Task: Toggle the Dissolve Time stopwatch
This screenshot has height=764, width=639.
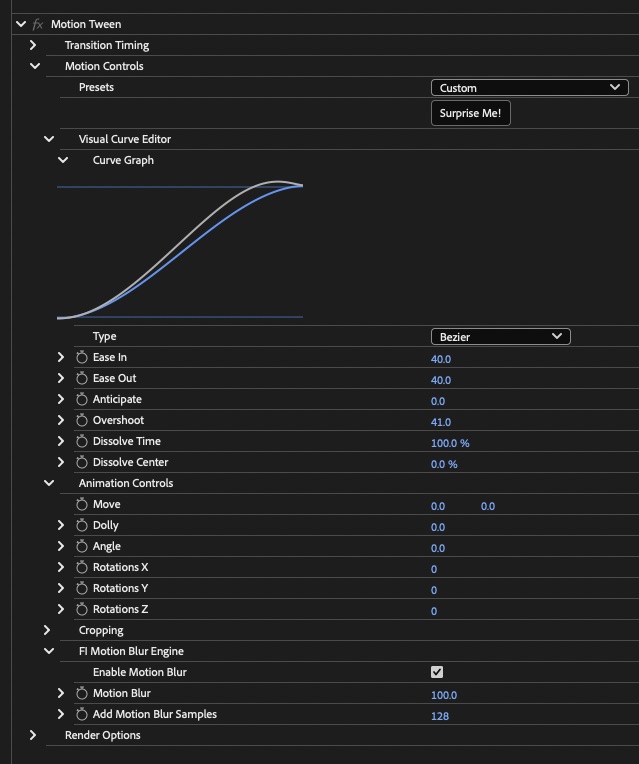Action: pos(81,441)
